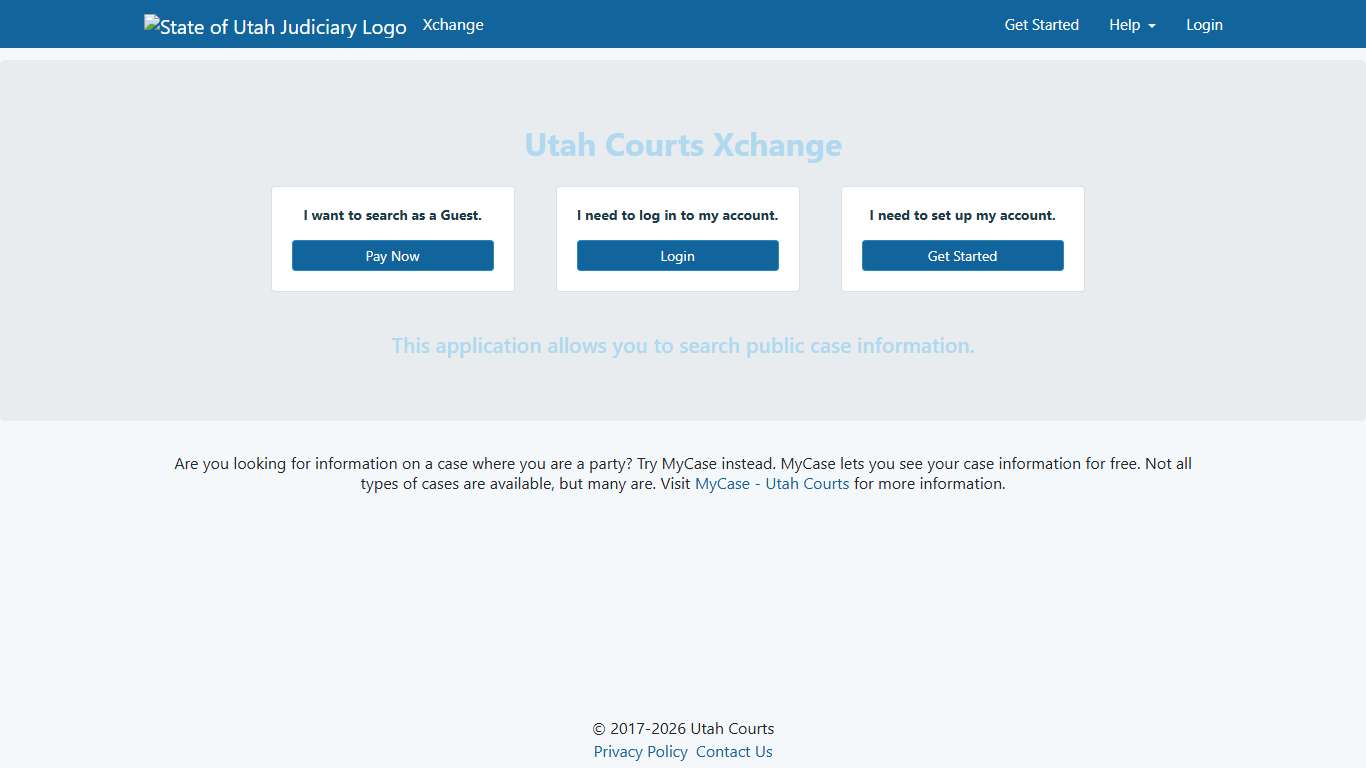
Task: Open the Help menu in the top navigation
Action: click(x=1125, y=25)
